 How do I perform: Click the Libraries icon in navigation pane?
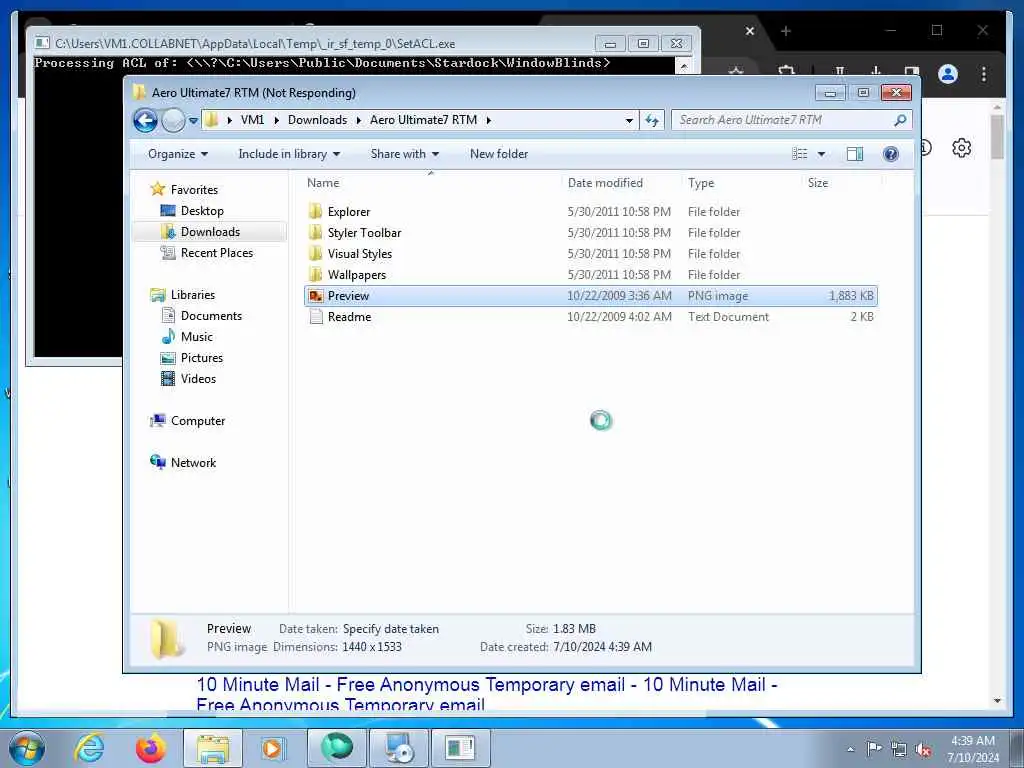pos(157,295)
